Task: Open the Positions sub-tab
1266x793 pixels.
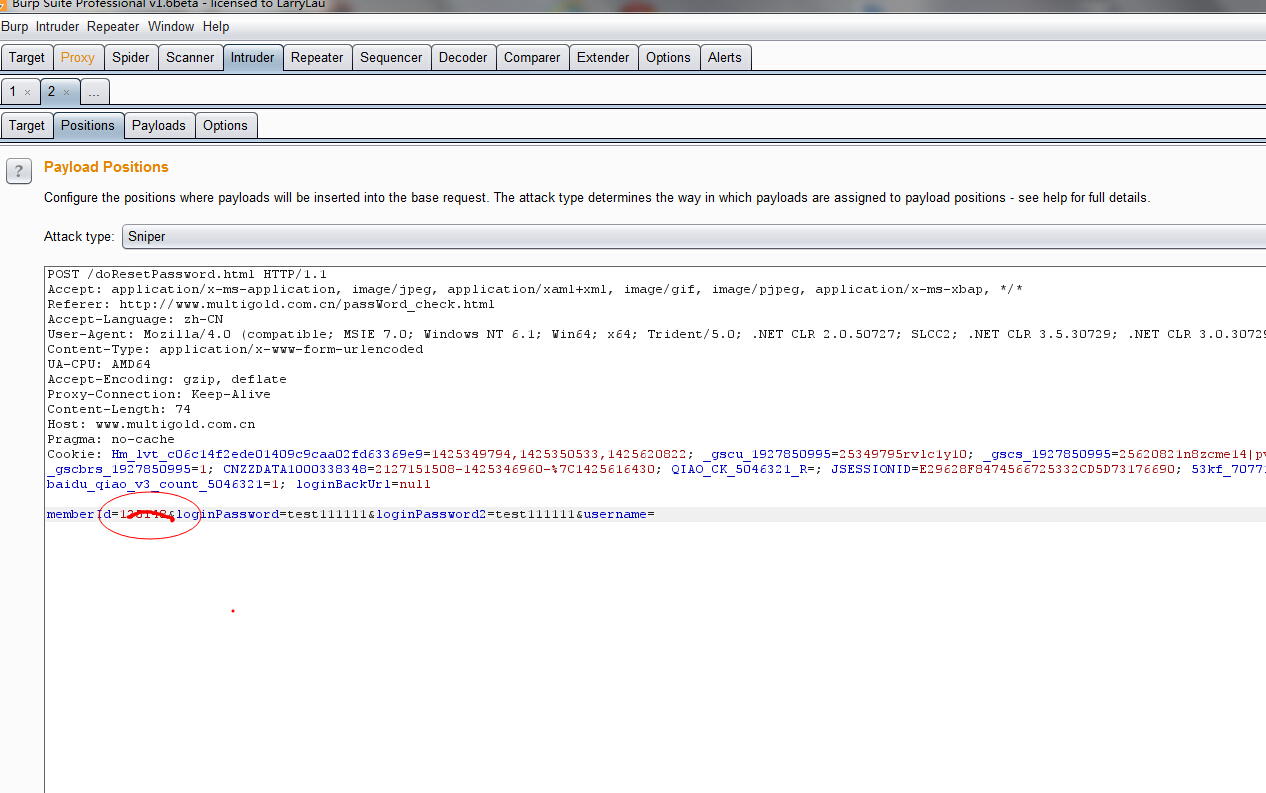Action: coord(88,126)
